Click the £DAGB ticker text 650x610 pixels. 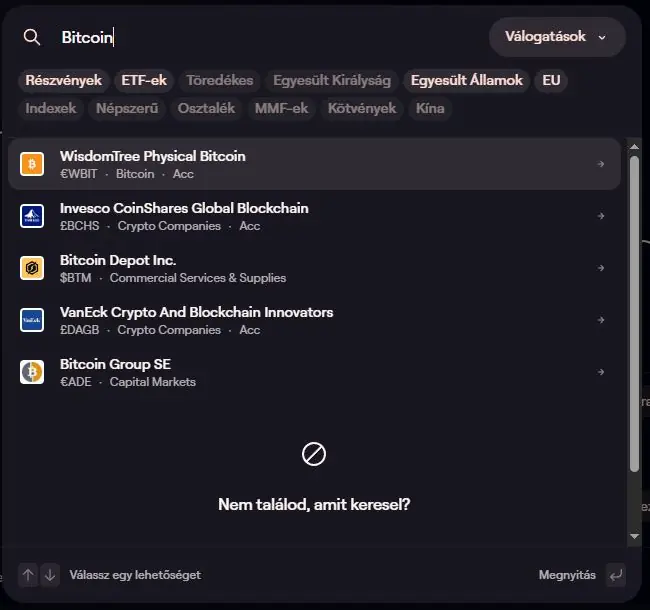coord(80,330)
